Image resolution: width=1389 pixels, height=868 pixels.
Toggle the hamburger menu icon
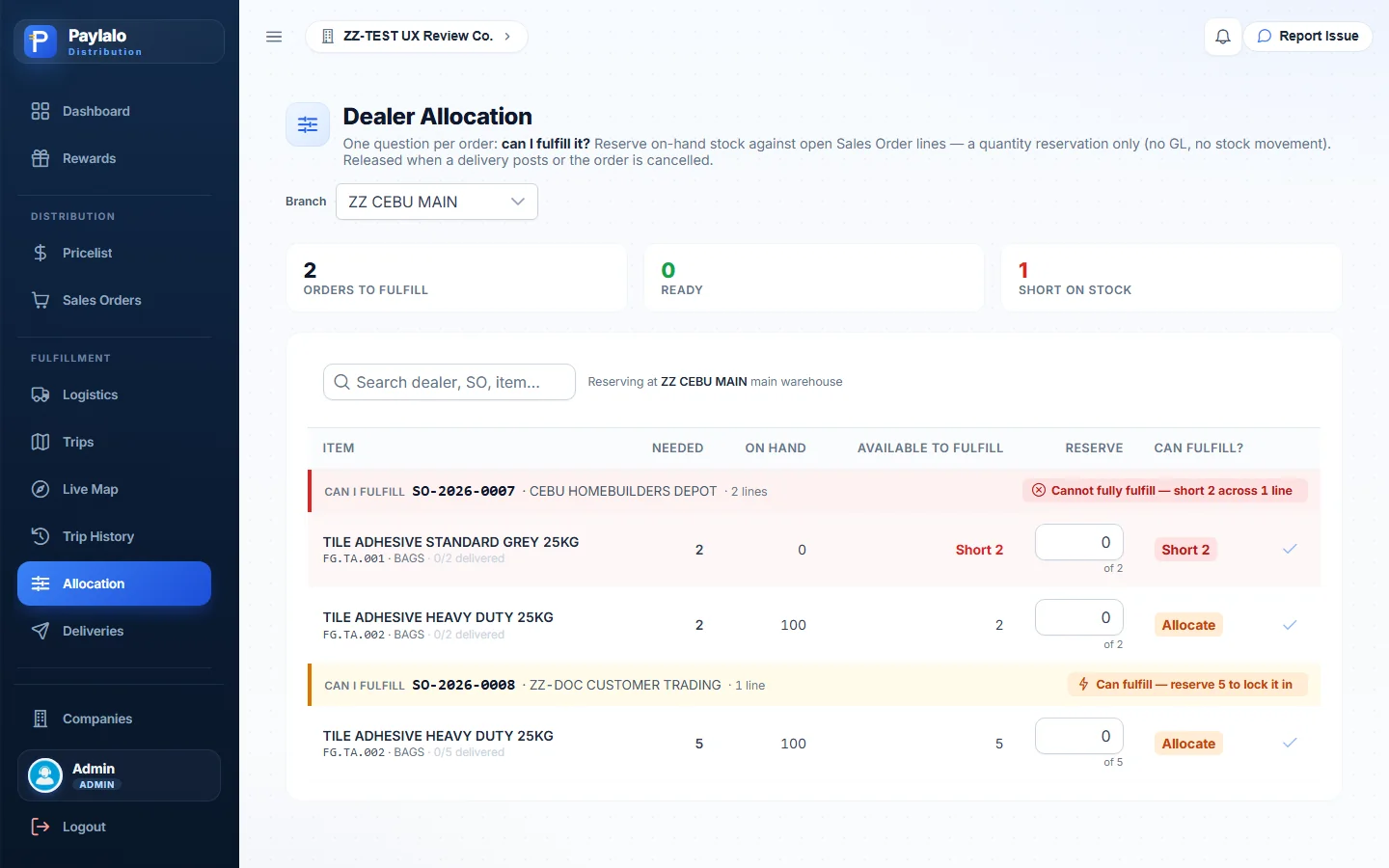(274, 37)
